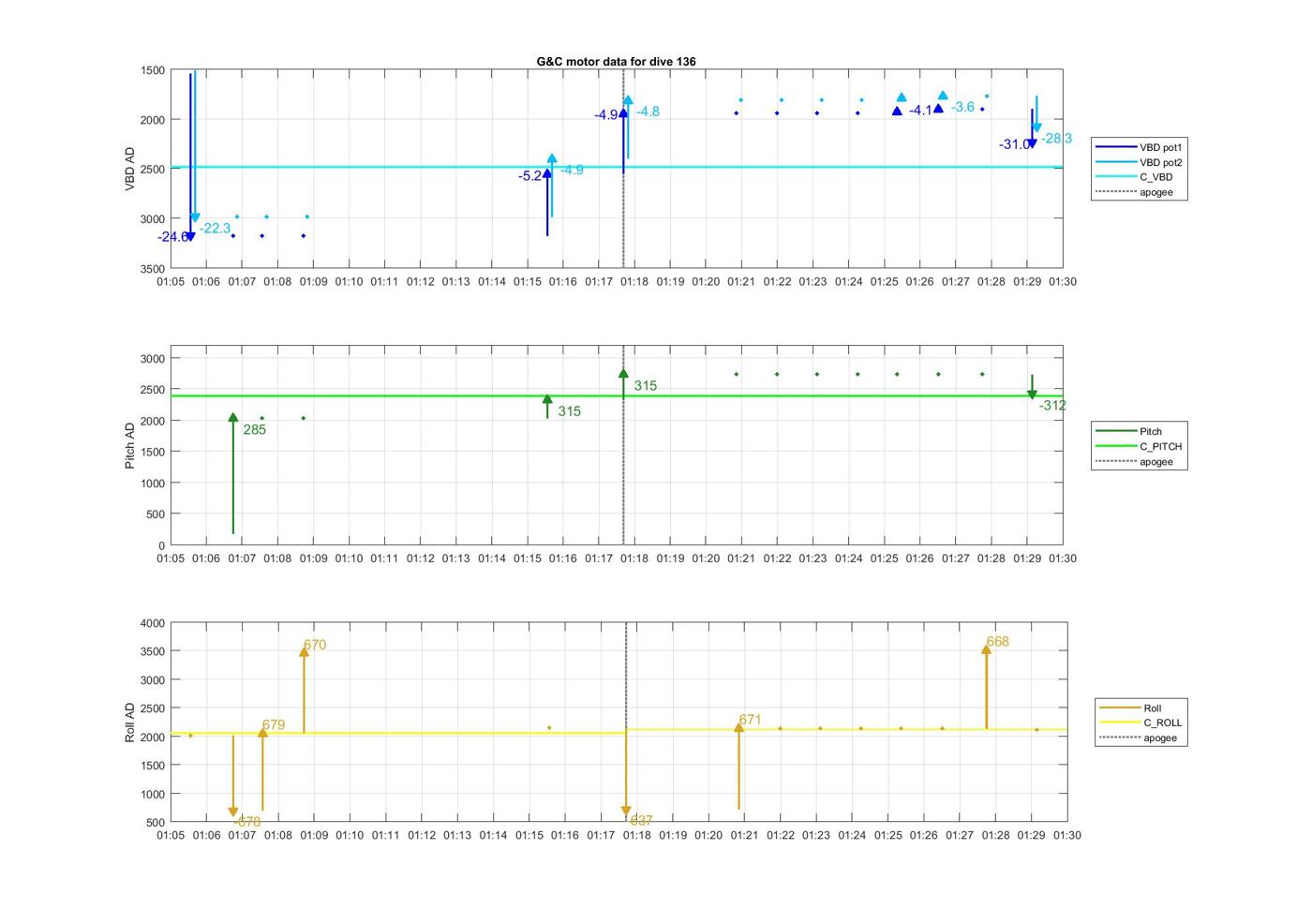
Task: Click the green pitch arrow near 01:29
Action: [x=1032, y=387]
